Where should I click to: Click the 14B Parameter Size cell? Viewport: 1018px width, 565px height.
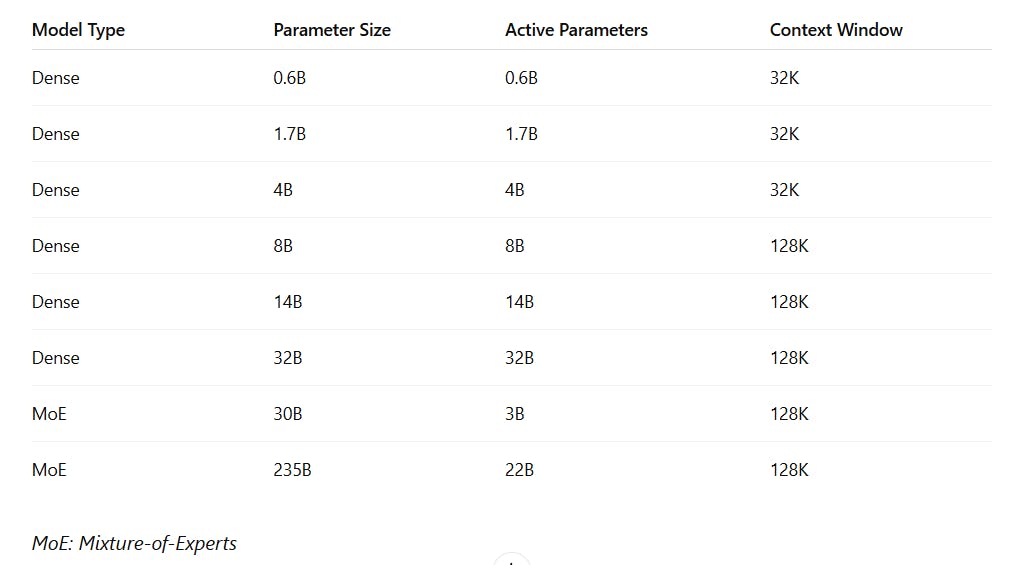click(x=288, y=302)
